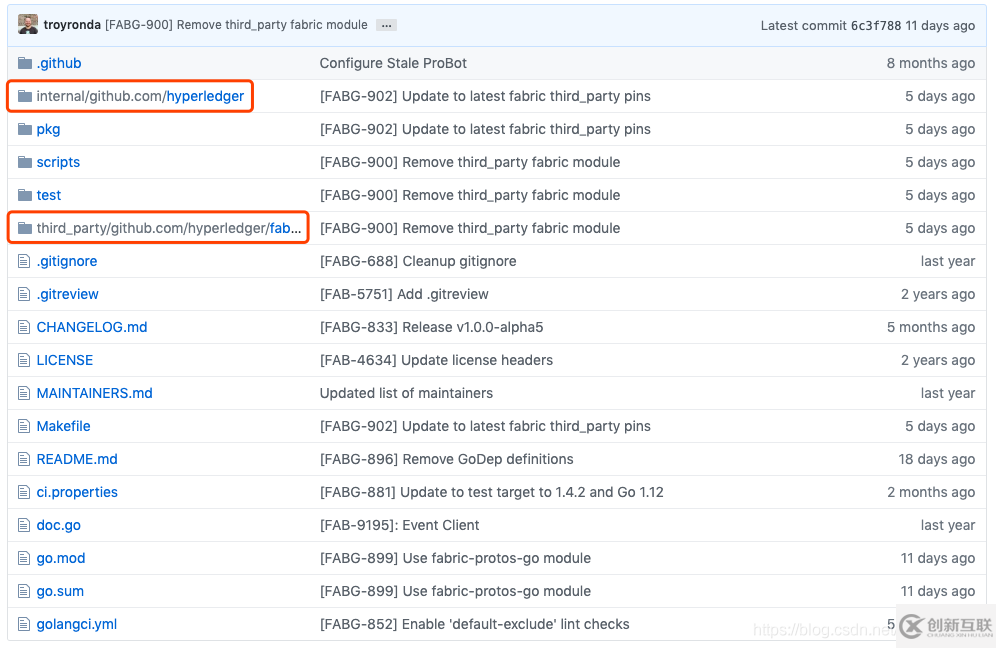
Task: Open internal/github.com/hyperledger folder
Action: (x=140, y=96)
